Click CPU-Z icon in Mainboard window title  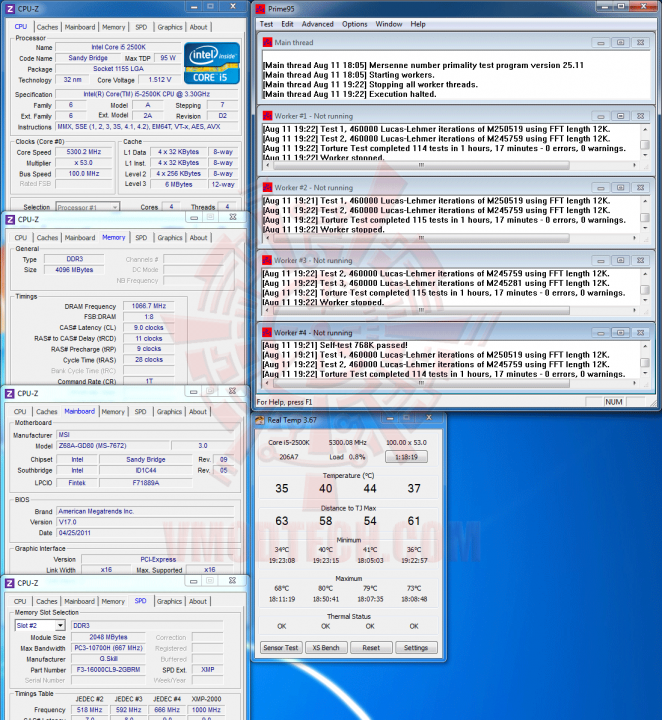tap(10, 394)
